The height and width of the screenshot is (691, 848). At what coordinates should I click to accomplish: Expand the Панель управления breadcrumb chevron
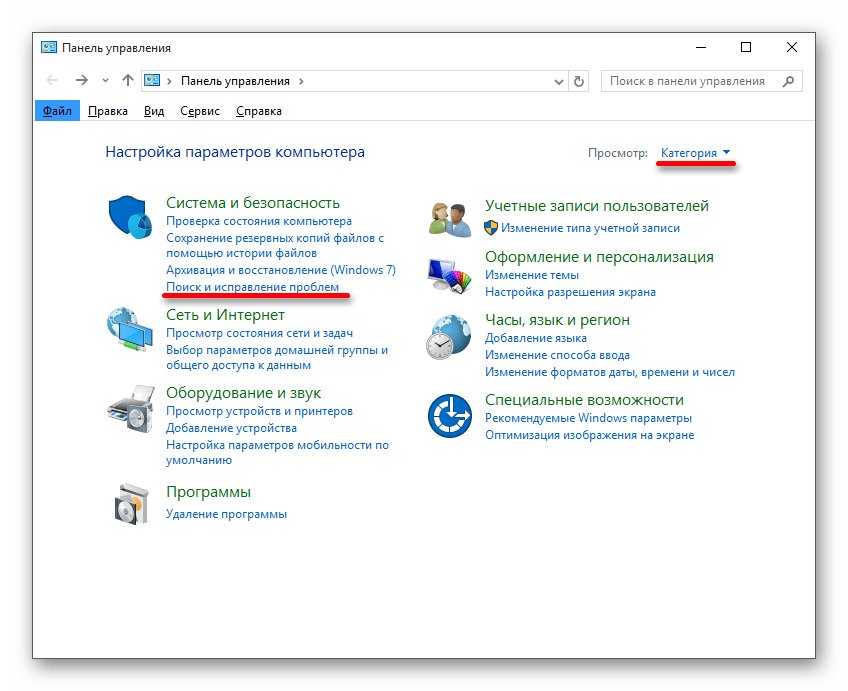[x=301, y=81]
